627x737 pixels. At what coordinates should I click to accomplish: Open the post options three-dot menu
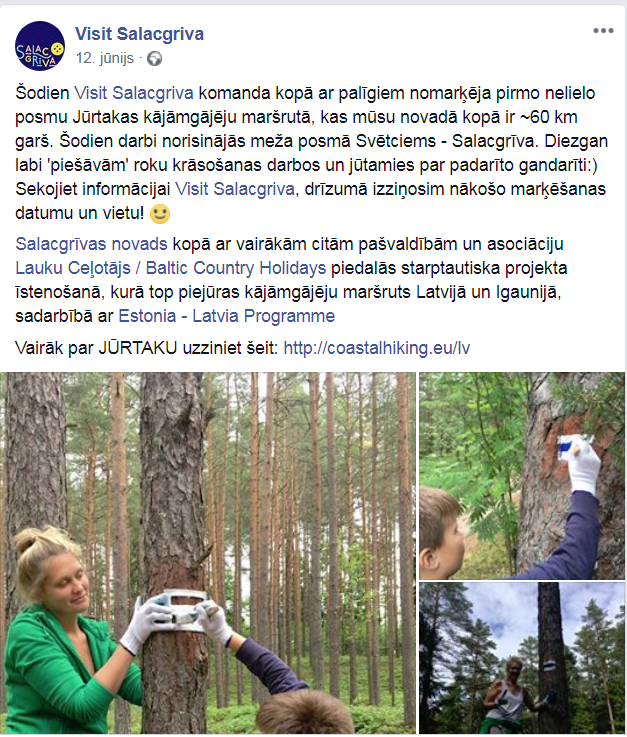pos(603,31)
